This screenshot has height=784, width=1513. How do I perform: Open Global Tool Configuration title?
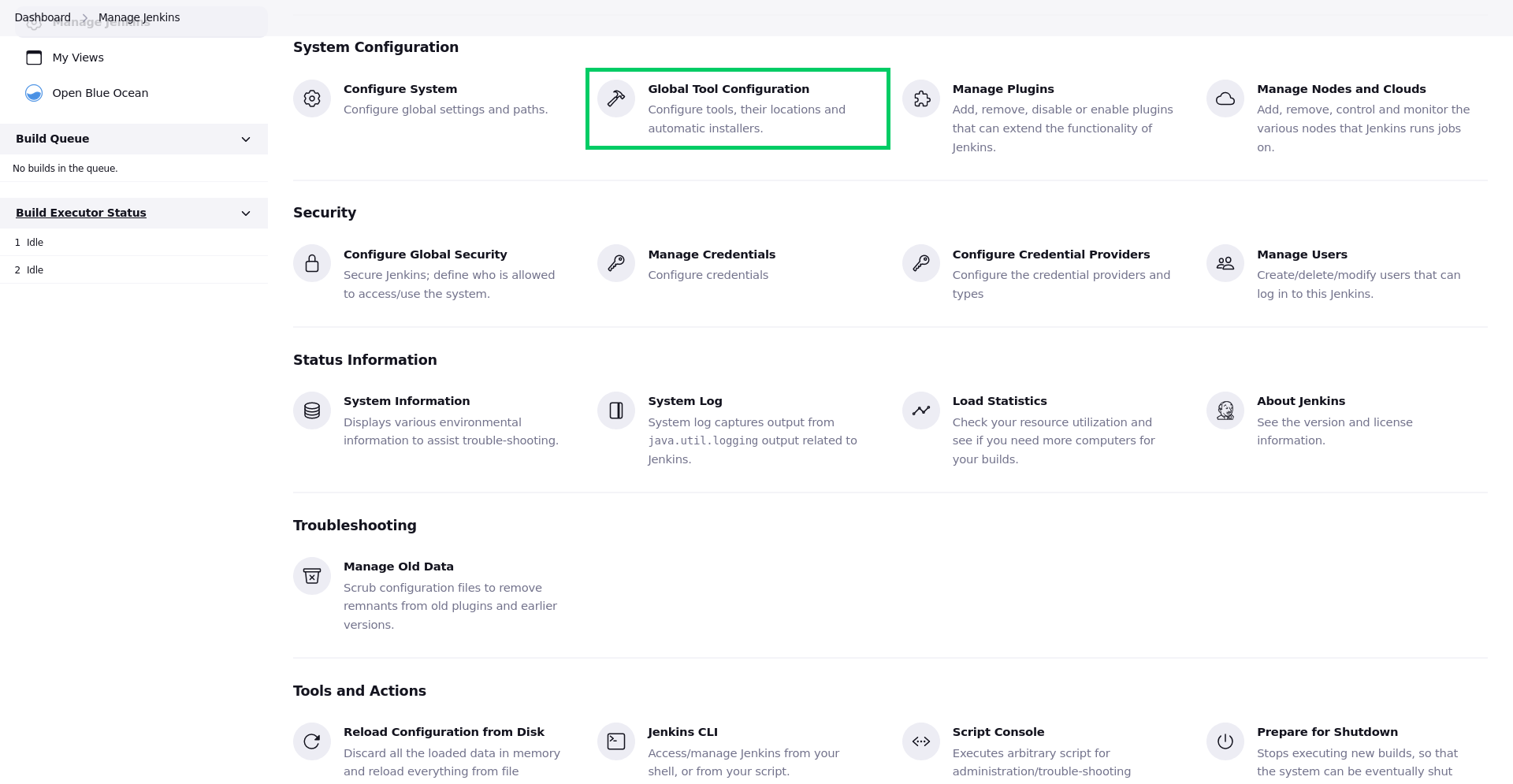[728, 89]
